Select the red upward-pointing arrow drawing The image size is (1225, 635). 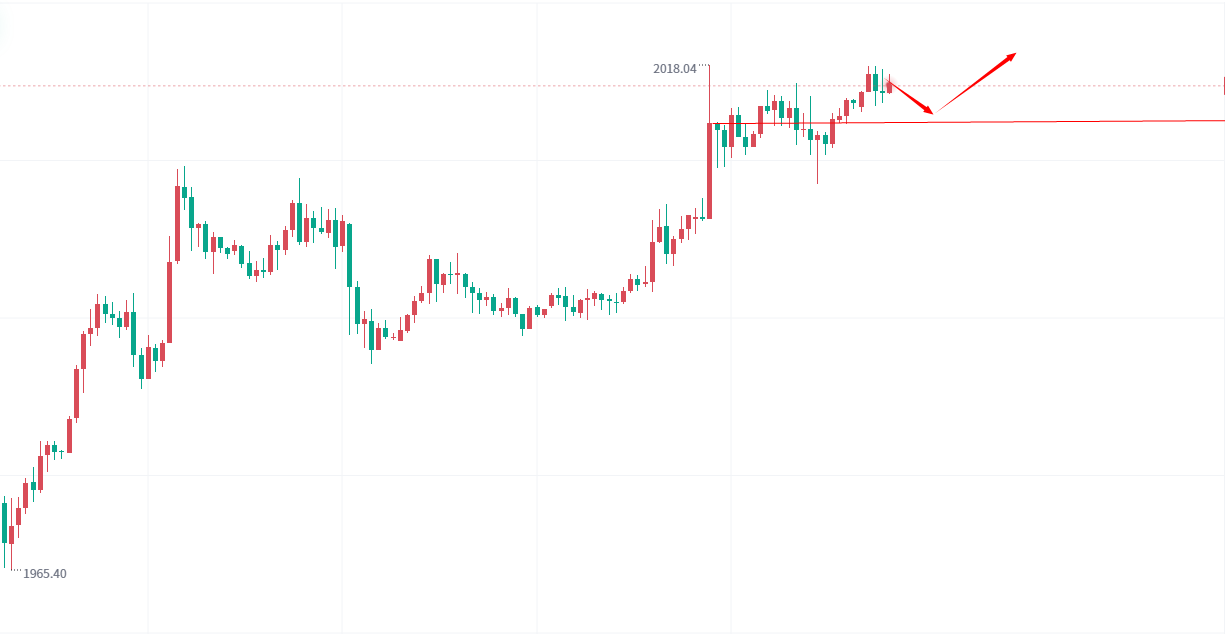pyautogui.click(x=975, y=82)
